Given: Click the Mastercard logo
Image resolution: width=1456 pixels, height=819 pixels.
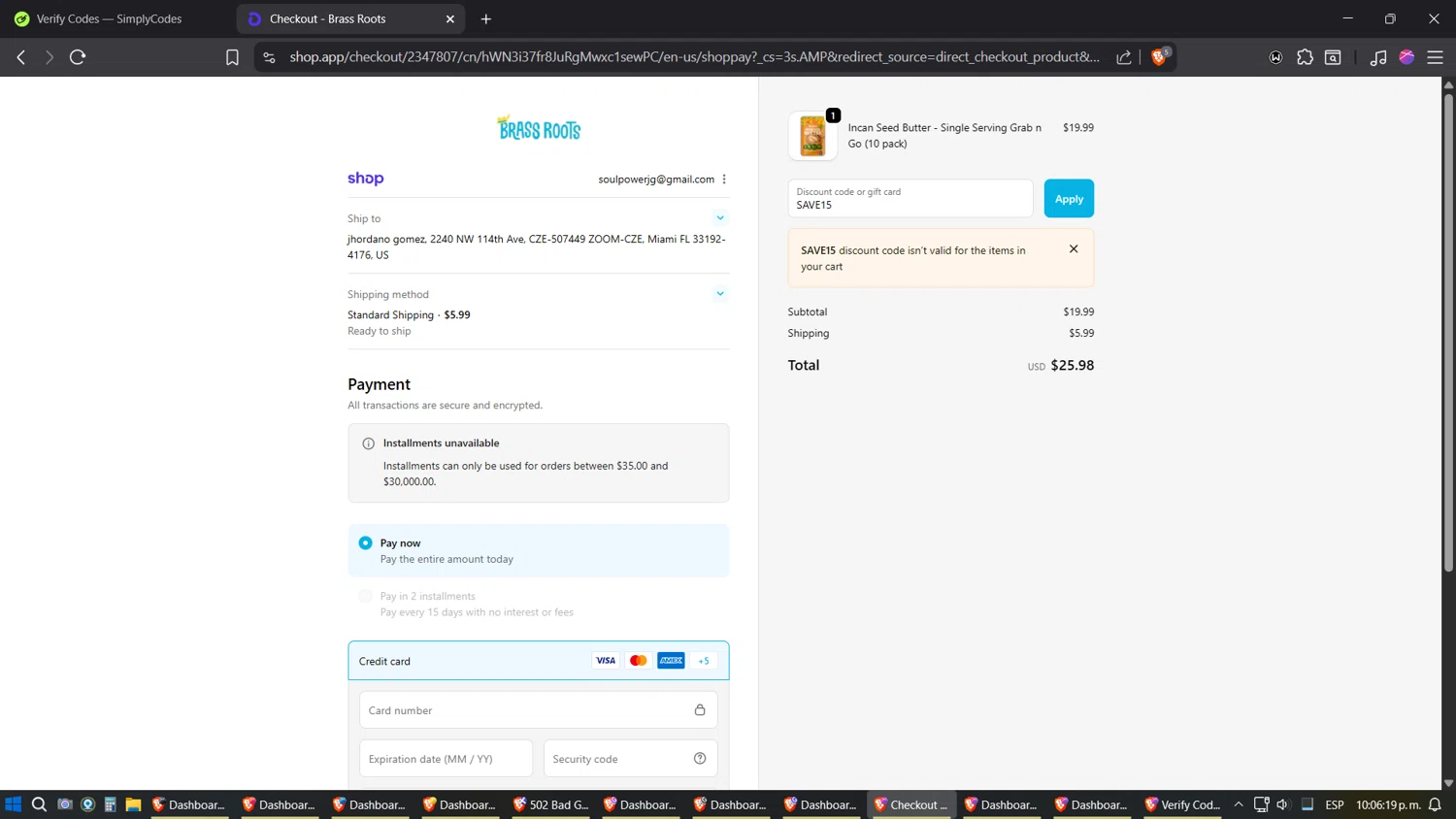Looking at the screenshot, I should tap(638, 661).
